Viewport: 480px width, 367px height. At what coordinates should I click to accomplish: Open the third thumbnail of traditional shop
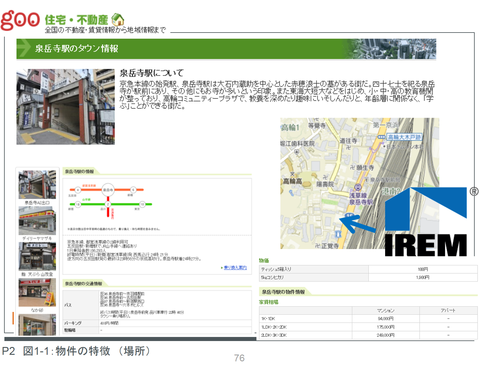(37, 256)
